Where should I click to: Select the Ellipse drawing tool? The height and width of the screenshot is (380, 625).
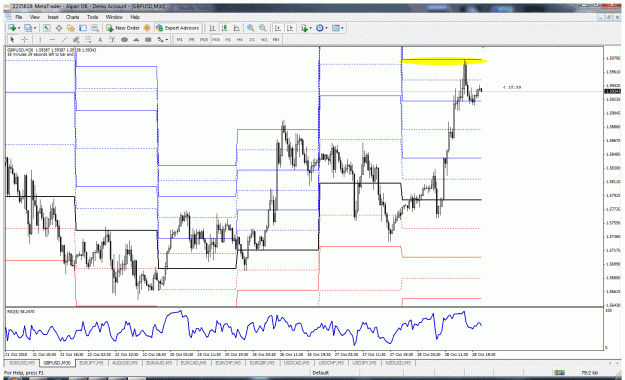[124, 39]
